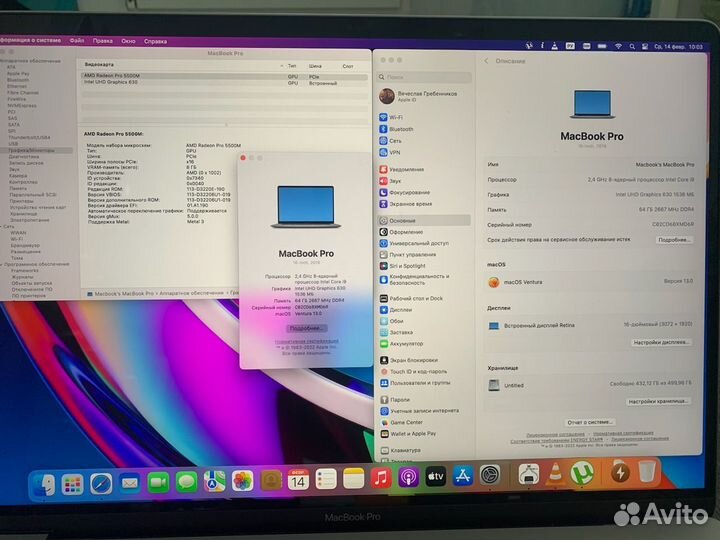Open Game Center in settings sidebar

(401, 422)
